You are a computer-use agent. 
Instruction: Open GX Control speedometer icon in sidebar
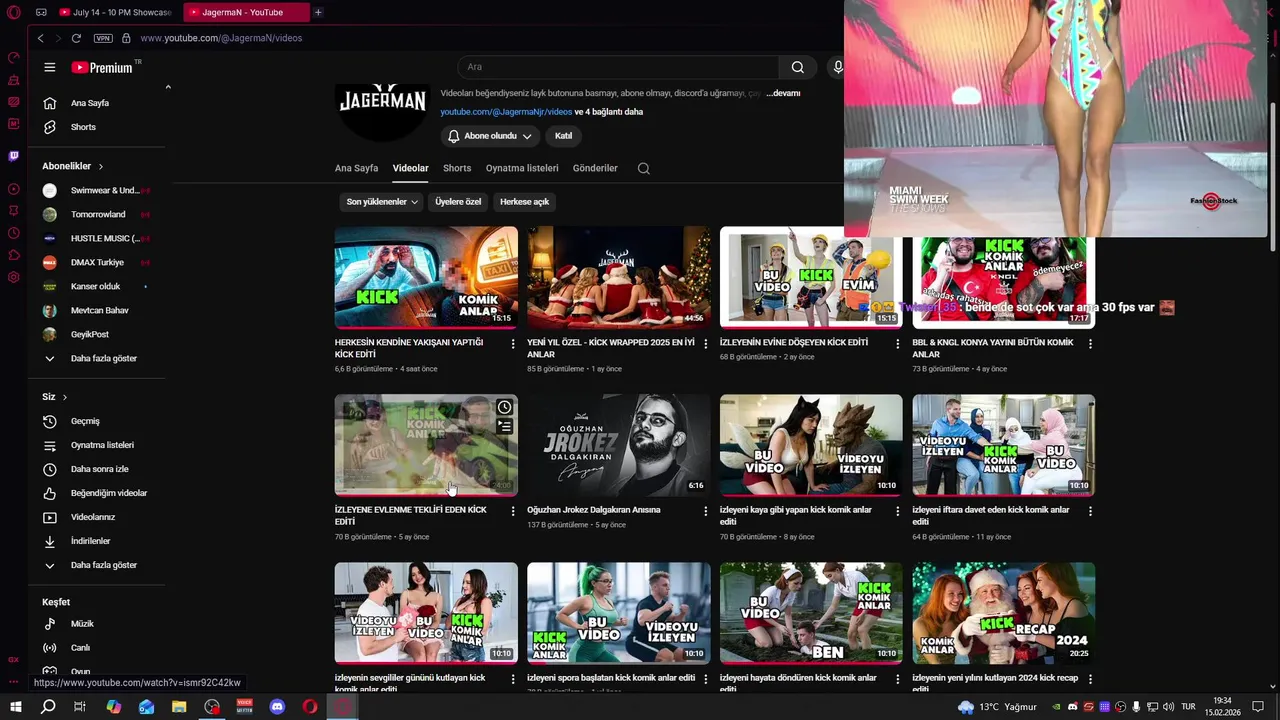pyautogui.click(x=13, y=58)
